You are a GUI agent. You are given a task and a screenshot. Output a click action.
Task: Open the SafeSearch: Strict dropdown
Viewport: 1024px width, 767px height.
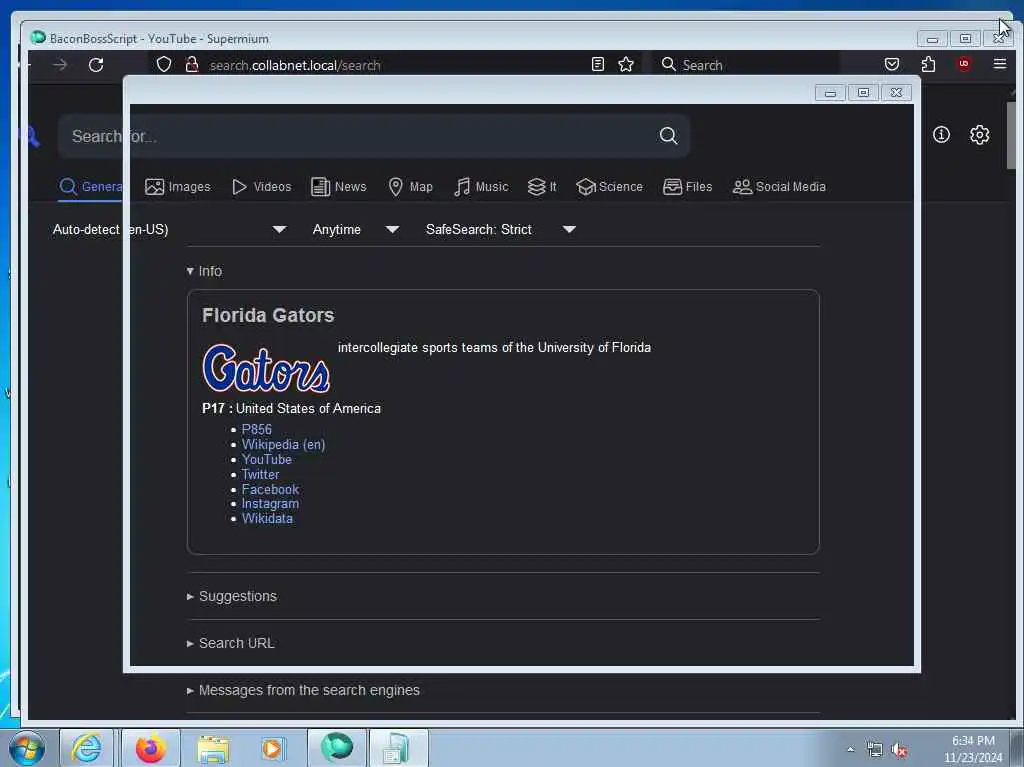[500, 229]
